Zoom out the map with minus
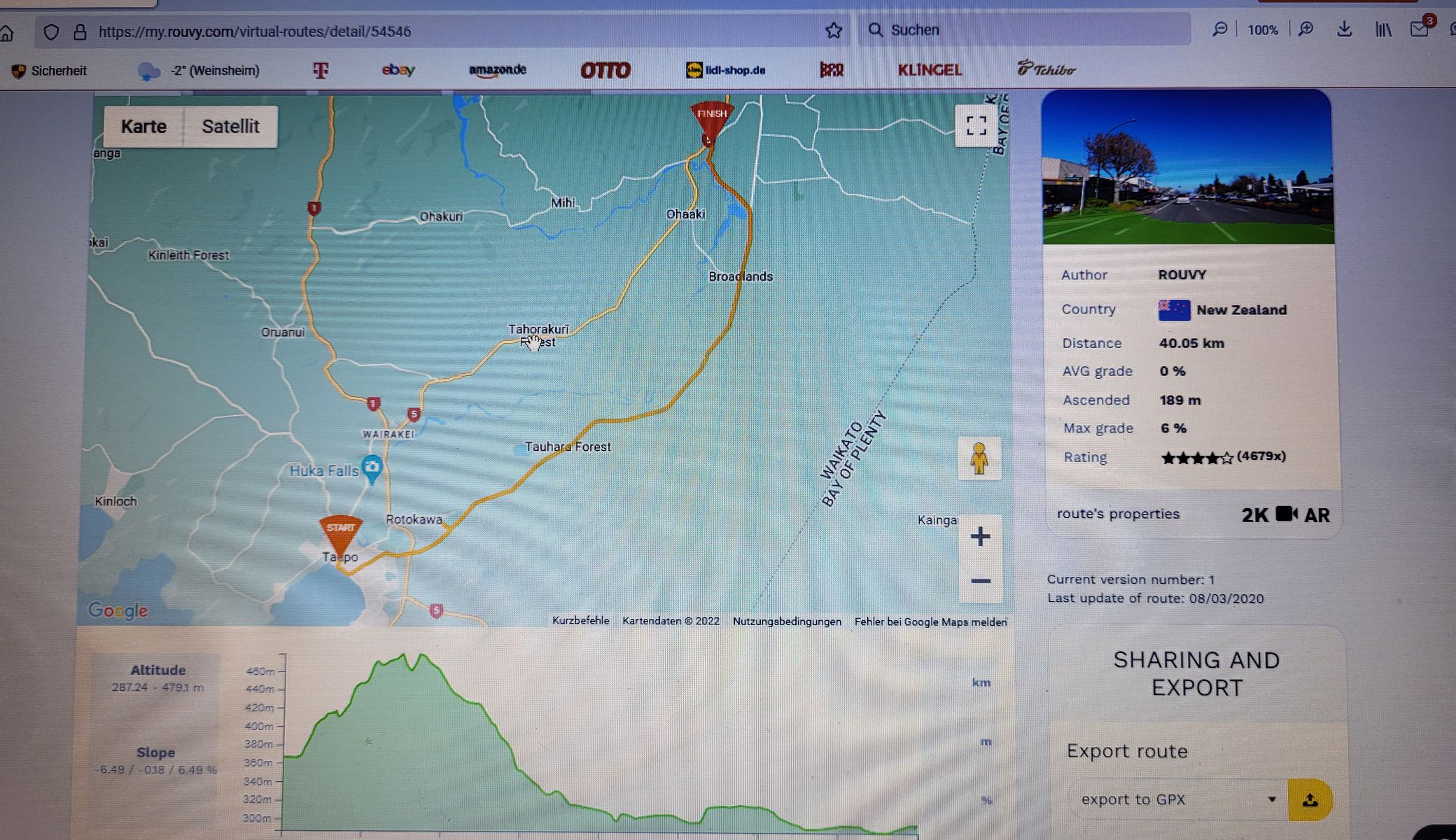This screenshot has width=1456, height=840. pyautogui.click(x=981, y=581)
